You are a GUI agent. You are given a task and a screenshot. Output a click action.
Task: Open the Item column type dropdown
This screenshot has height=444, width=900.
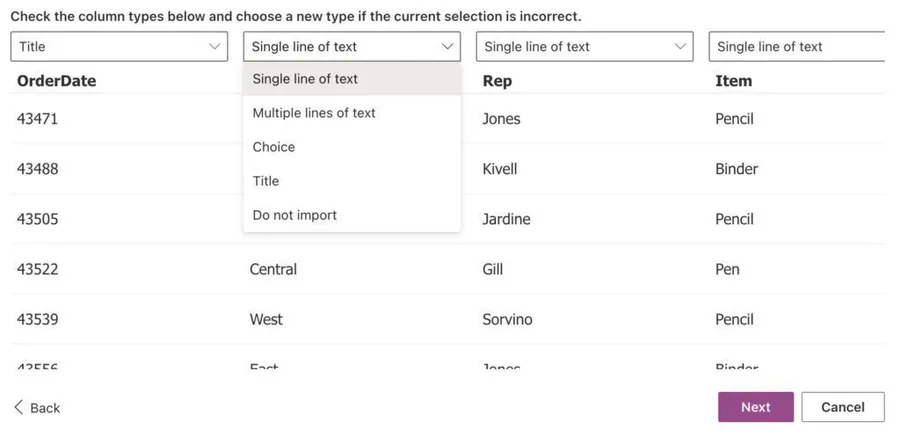point(796,46)
